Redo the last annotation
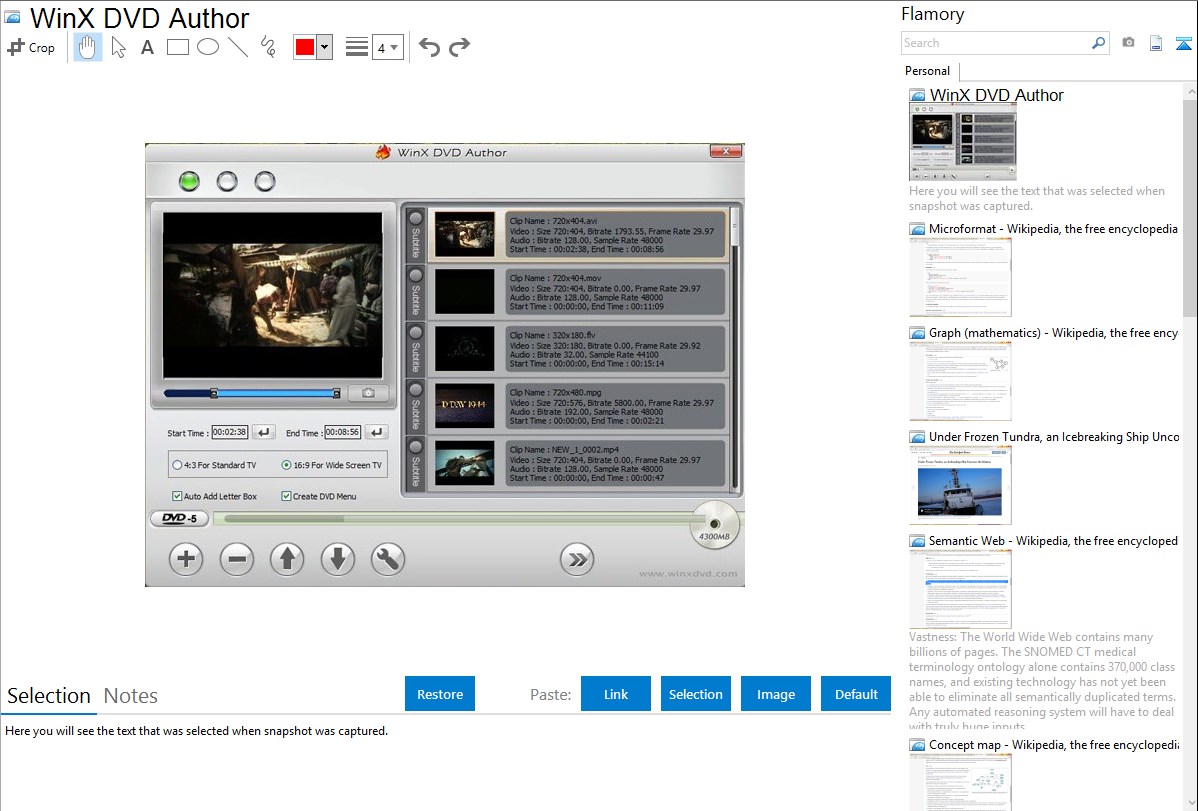Image resolution: width=1198 pixels, height=811 pixels. [459, 47]
